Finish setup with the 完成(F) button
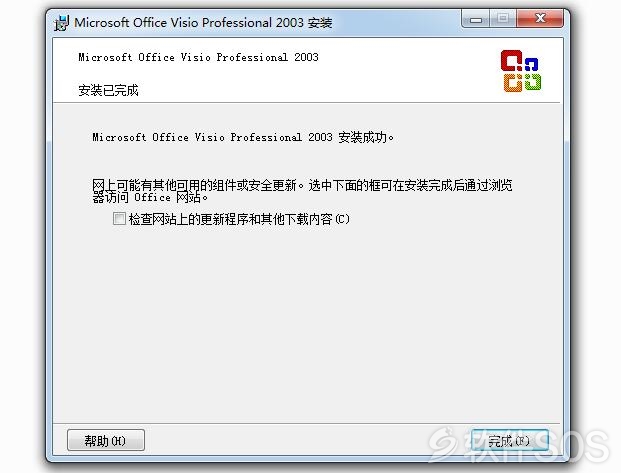This screenshot has height=473, width=621. 510,440
